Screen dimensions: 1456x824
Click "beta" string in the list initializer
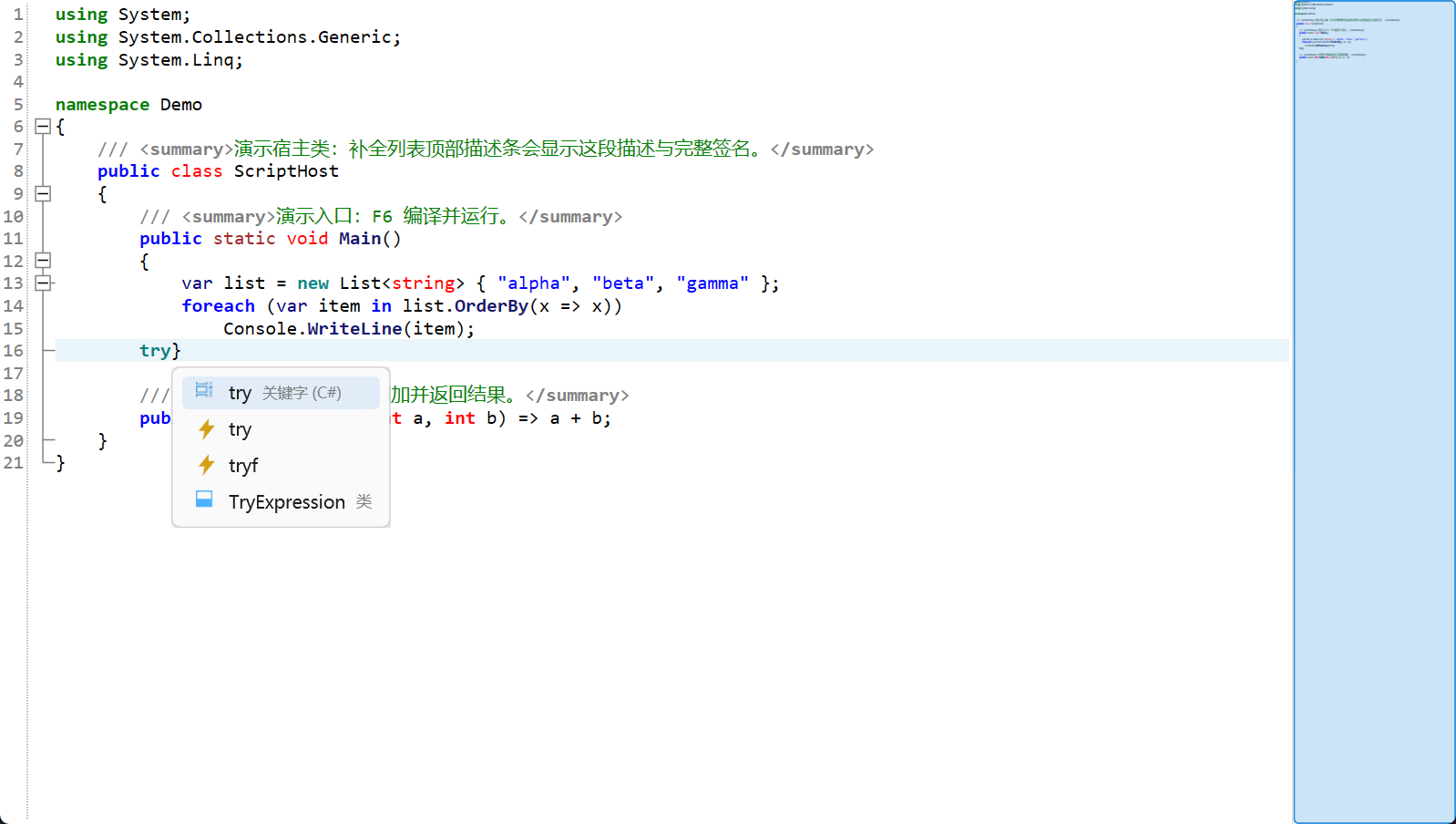[623, 283]
